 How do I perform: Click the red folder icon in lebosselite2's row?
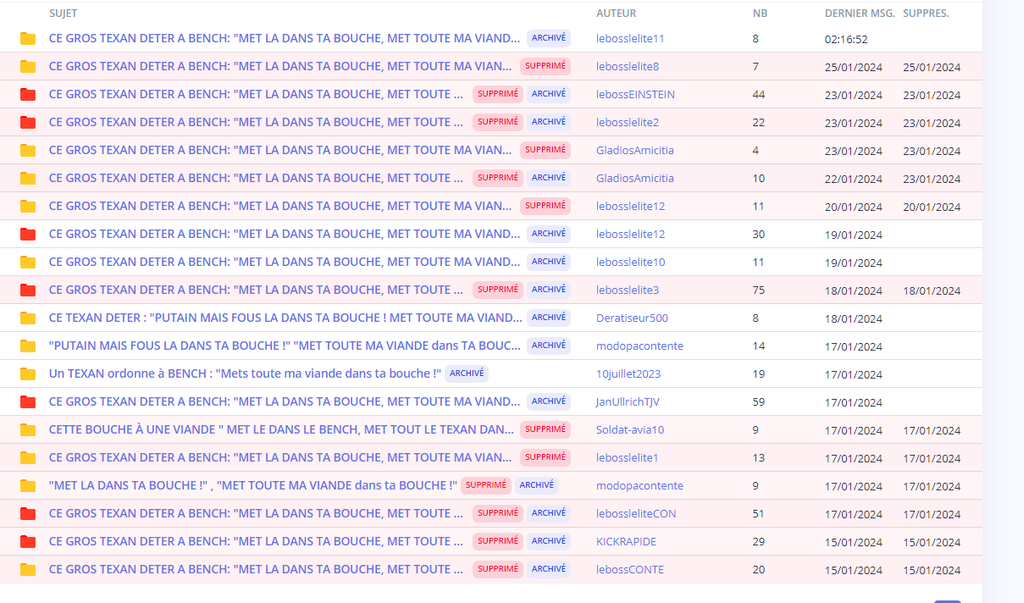point(27,122)
